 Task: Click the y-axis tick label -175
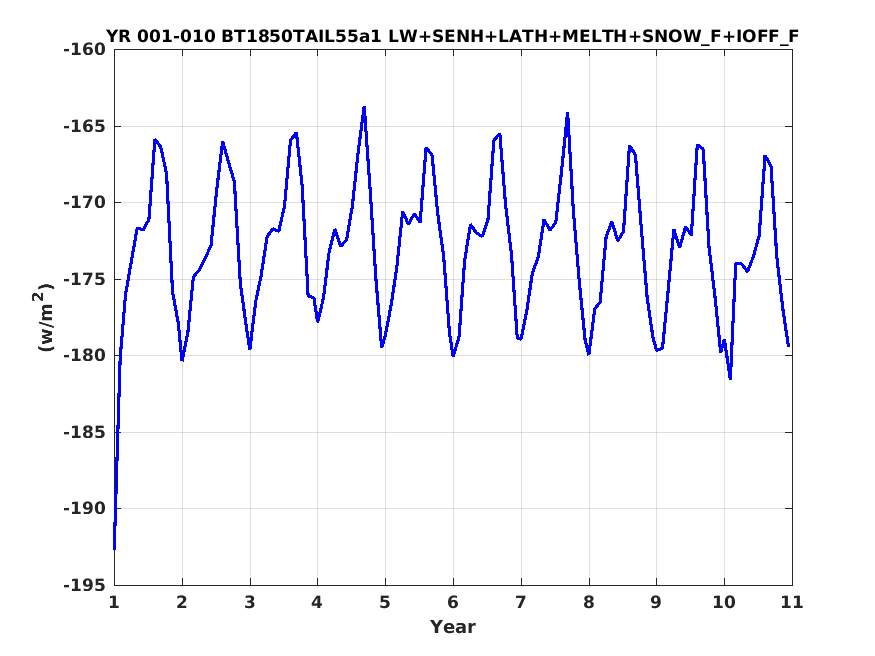(x=84, y=279)
